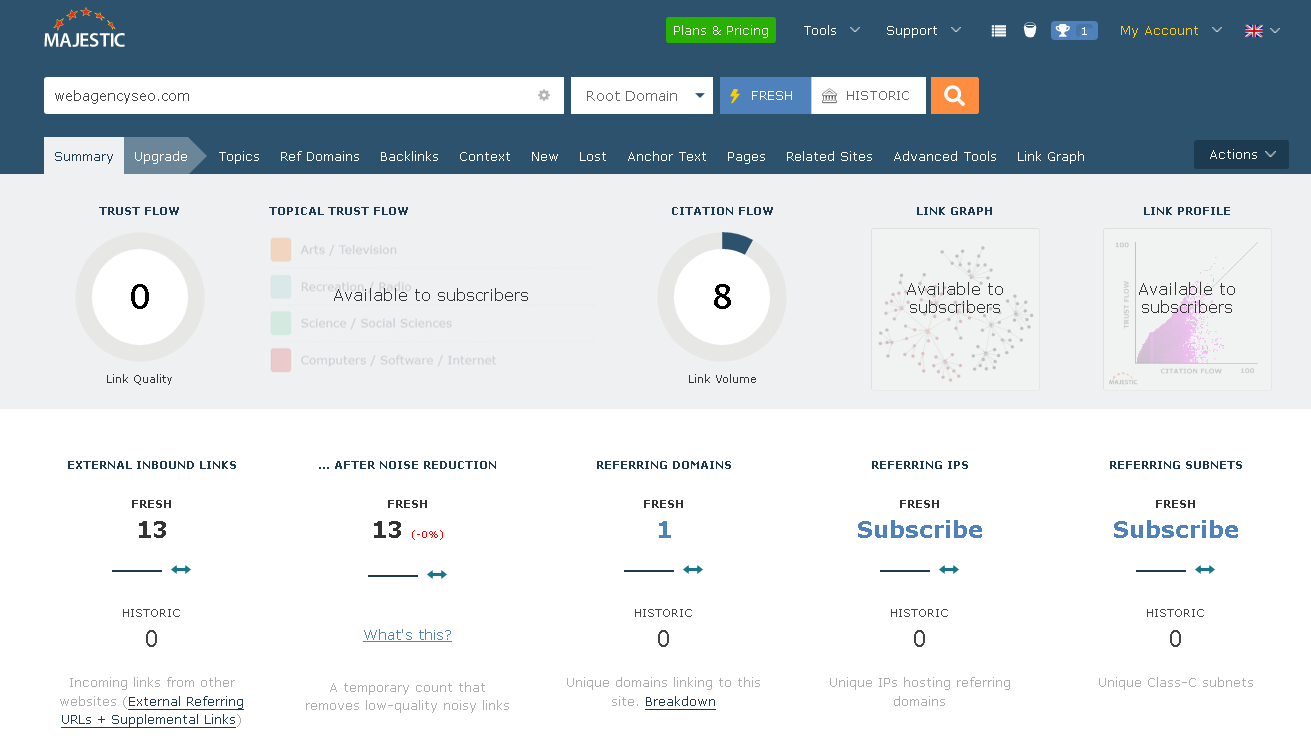
Task: Click trend arrows under Referring Domains
Action: 693,570
